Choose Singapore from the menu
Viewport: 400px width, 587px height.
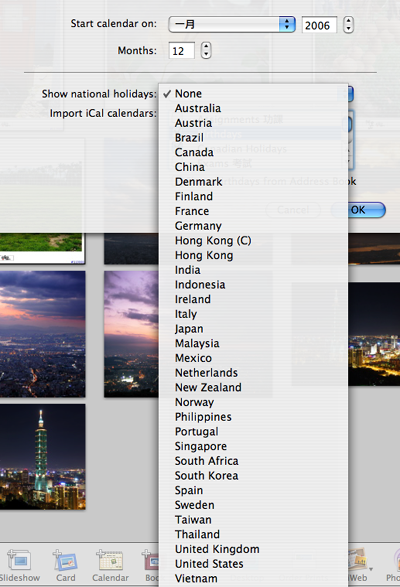(x=254, y=446)
